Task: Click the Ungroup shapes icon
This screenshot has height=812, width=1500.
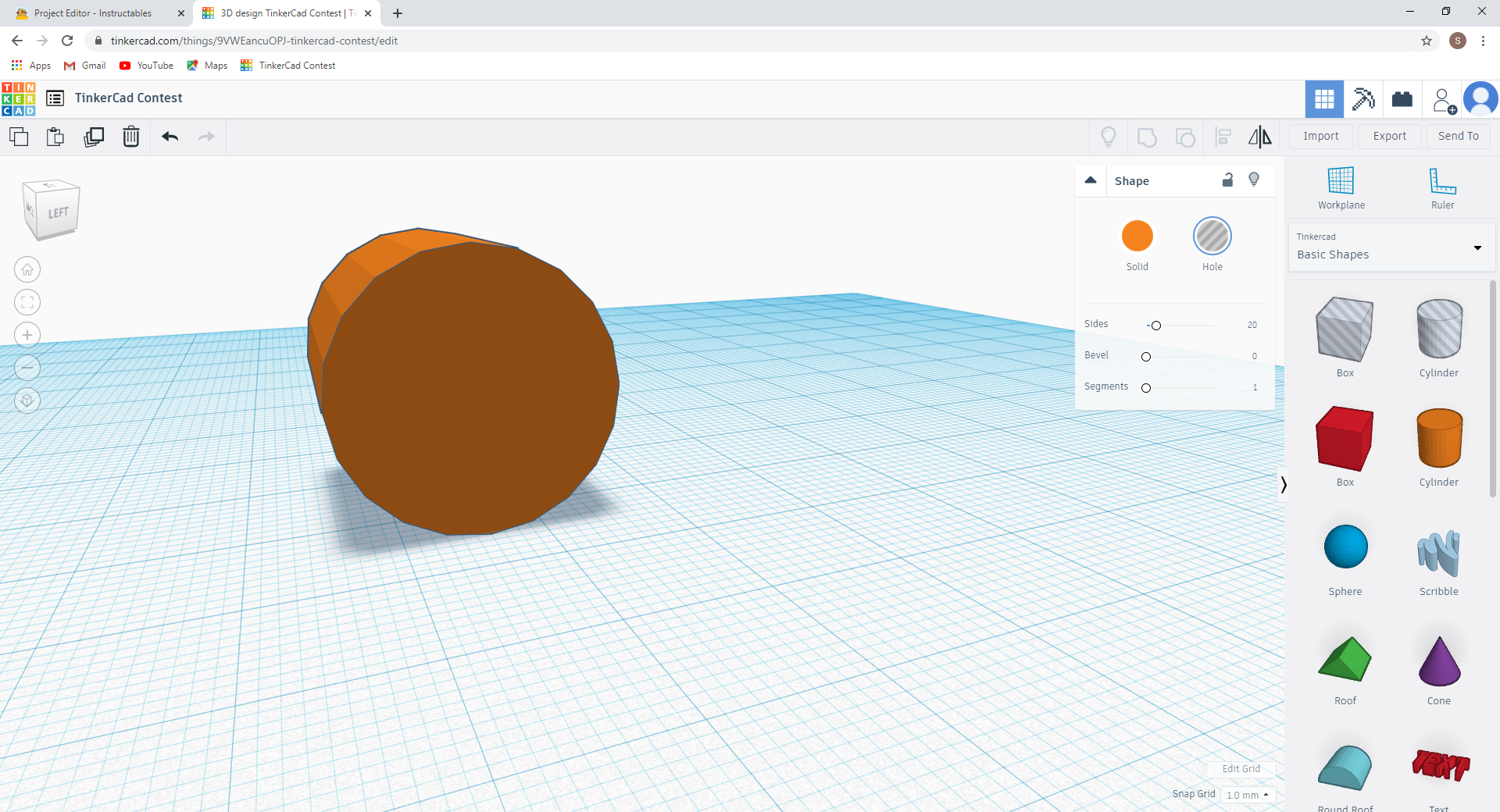Action: (1185, 137)
